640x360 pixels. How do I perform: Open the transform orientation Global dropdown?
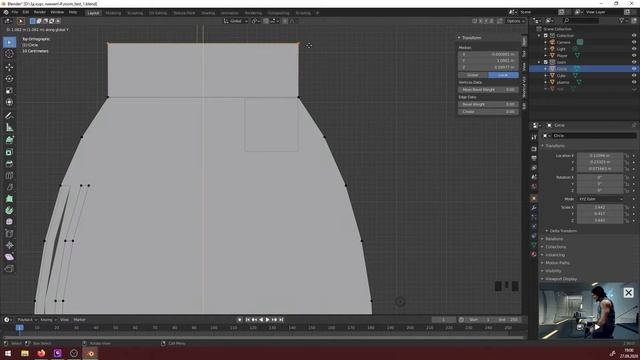236,21
